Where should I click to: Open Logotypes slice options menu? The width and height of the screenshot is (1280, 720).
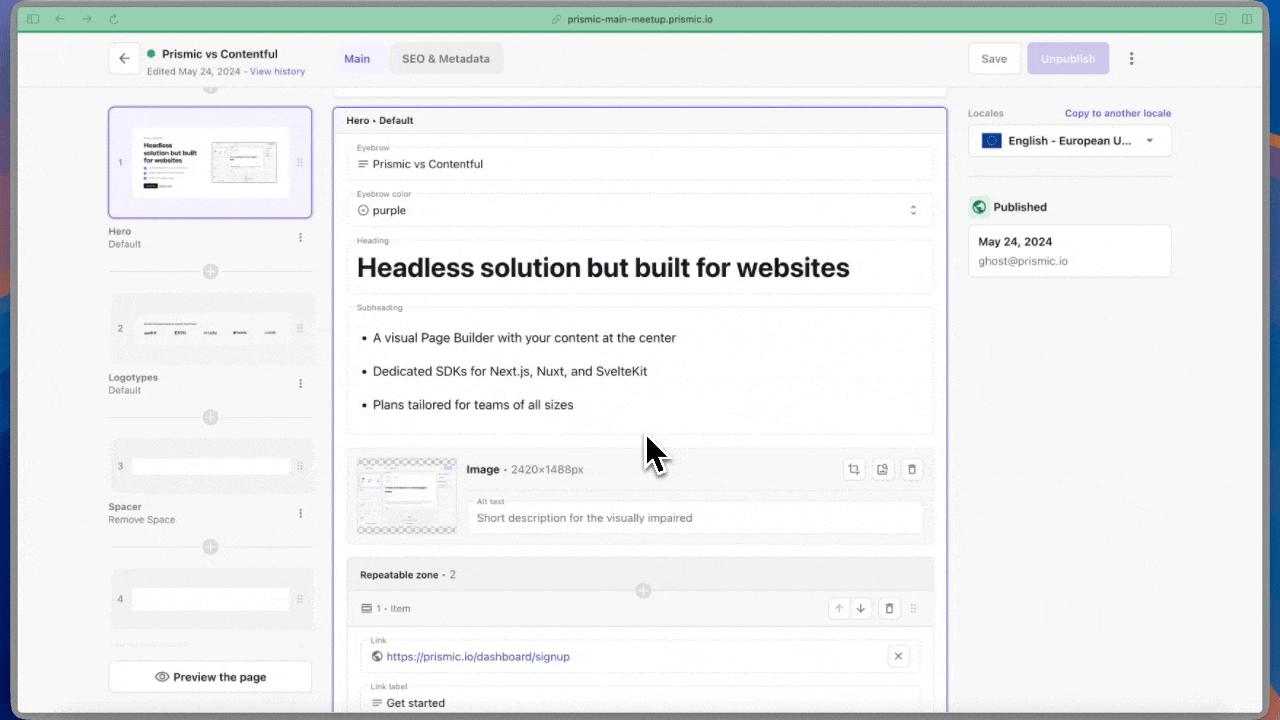[x=300, y=384]
